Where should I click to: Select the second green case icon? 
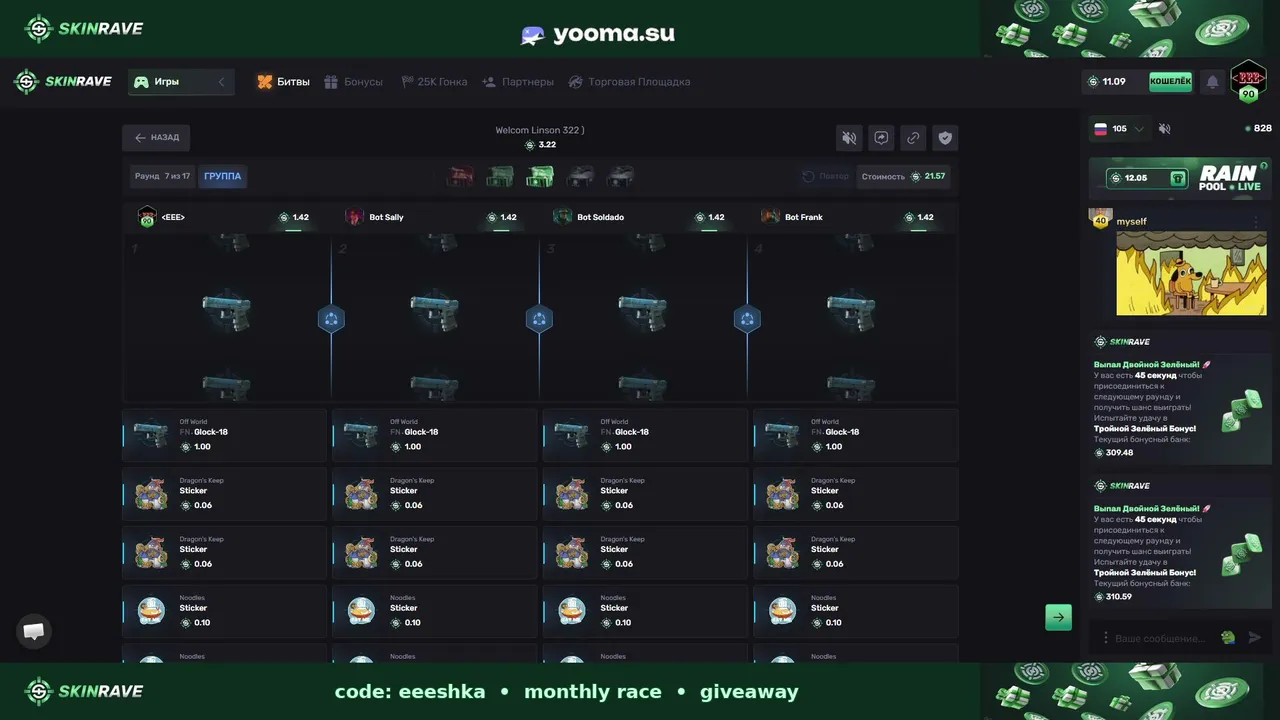[x=500, y=177]
